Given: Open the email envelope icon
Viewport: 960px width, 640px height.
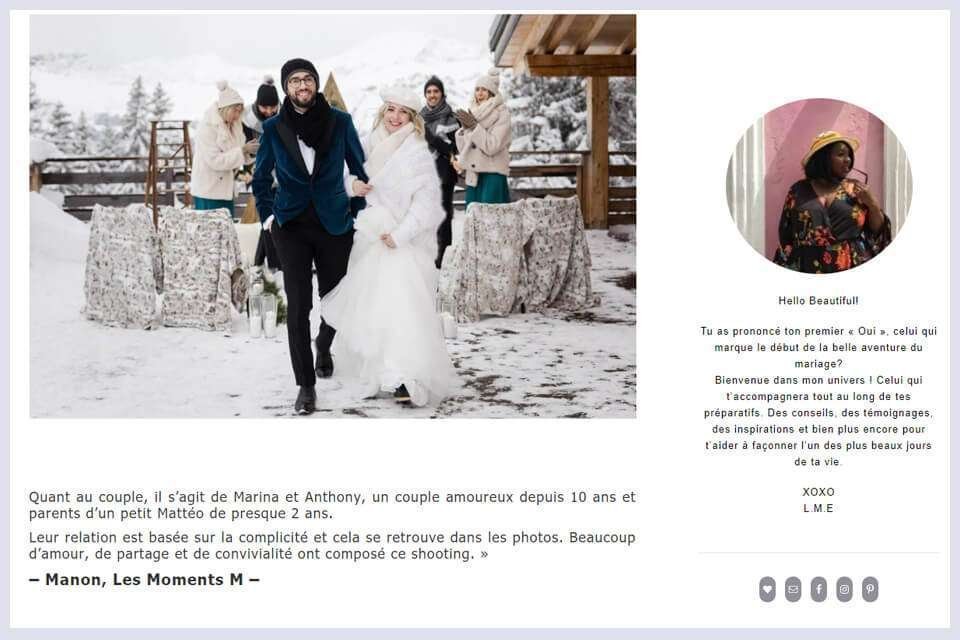Looking at the screenshot, I should 793,589.
